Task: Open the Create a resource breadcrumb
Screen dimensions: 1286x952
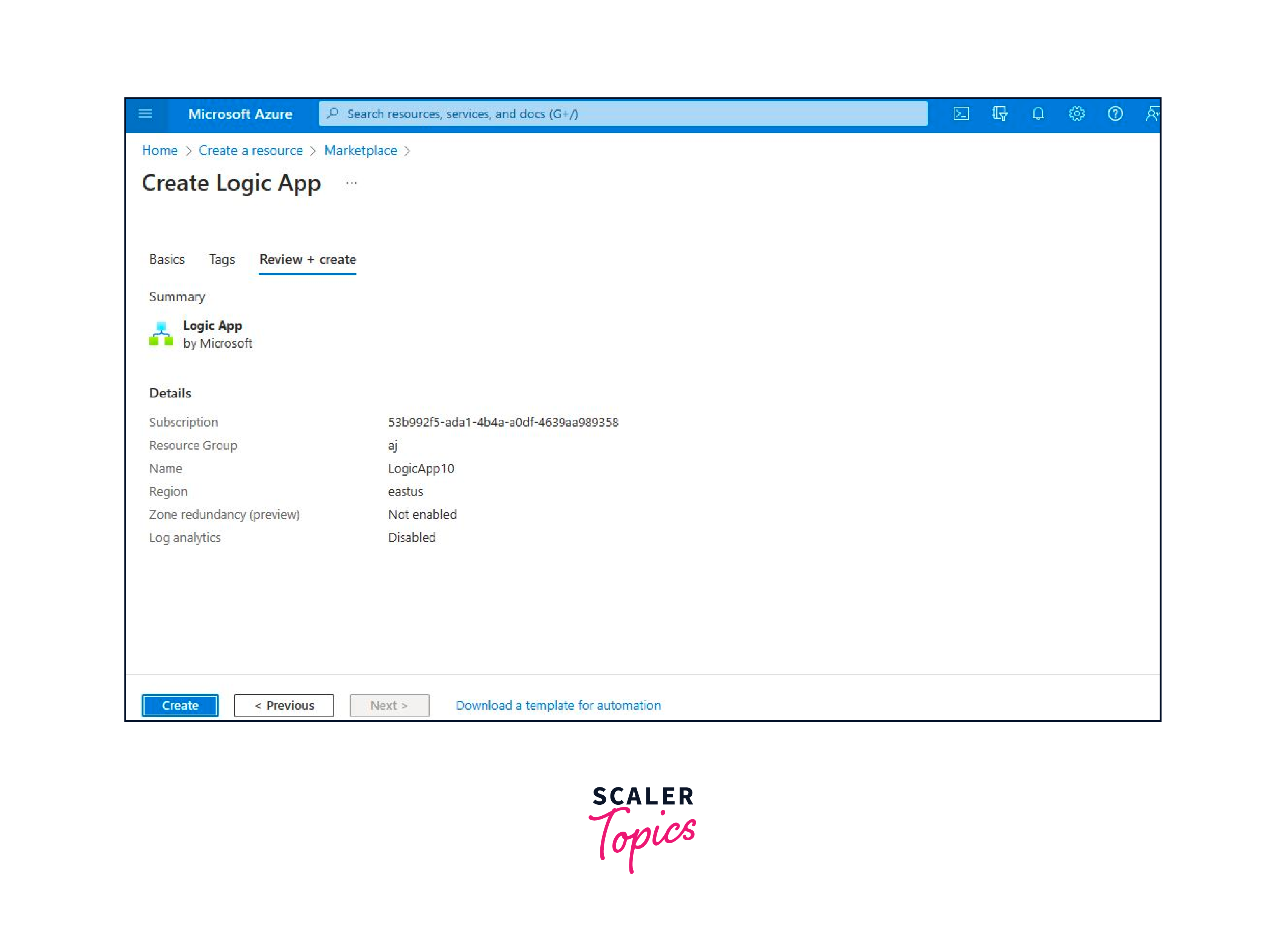Action: pyautogui.click(x=250, y=150)
